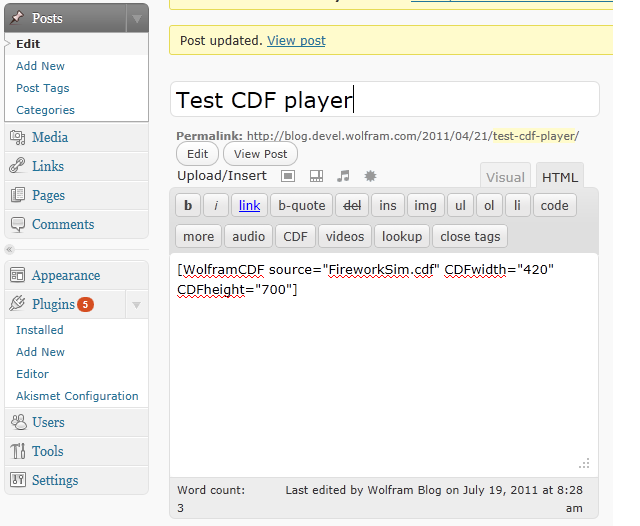This screenshot has width=640, height=526.
Task: Click the permalink Edit button
Action: (x=198, y=154)
